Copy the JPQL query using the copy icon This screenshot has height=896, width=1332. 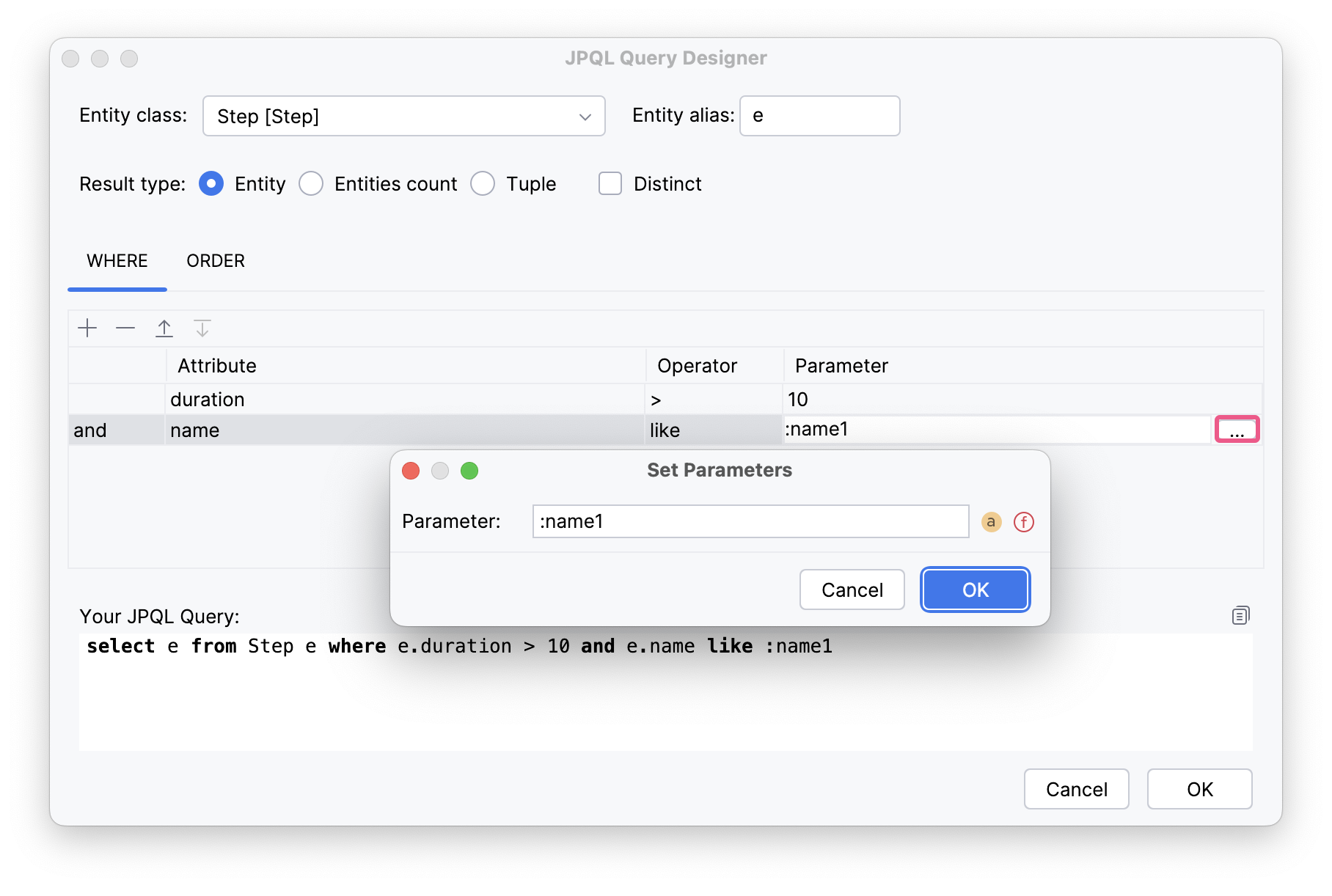pos(1240,615)
